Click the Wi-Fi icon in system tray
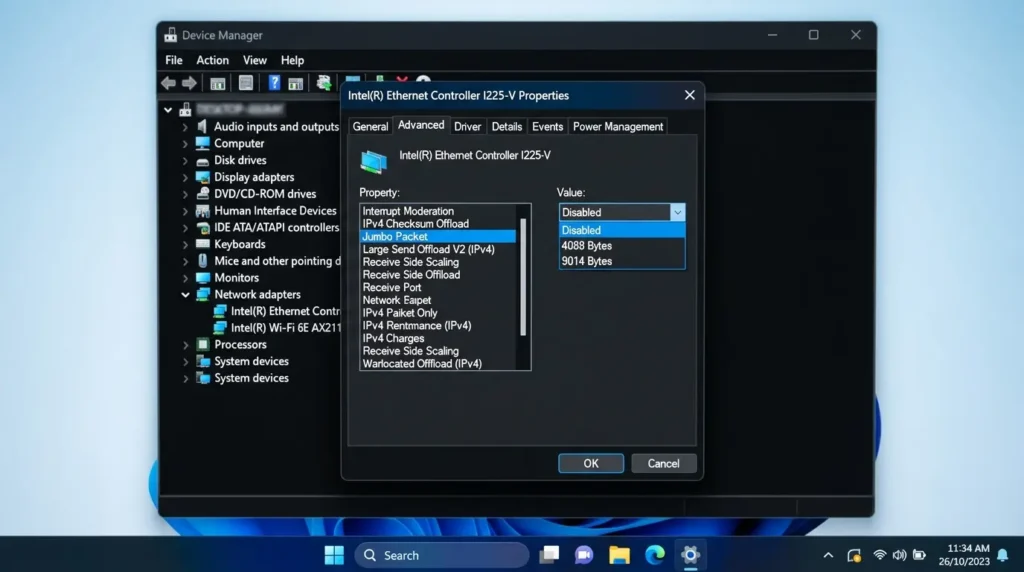 (880, 555)
